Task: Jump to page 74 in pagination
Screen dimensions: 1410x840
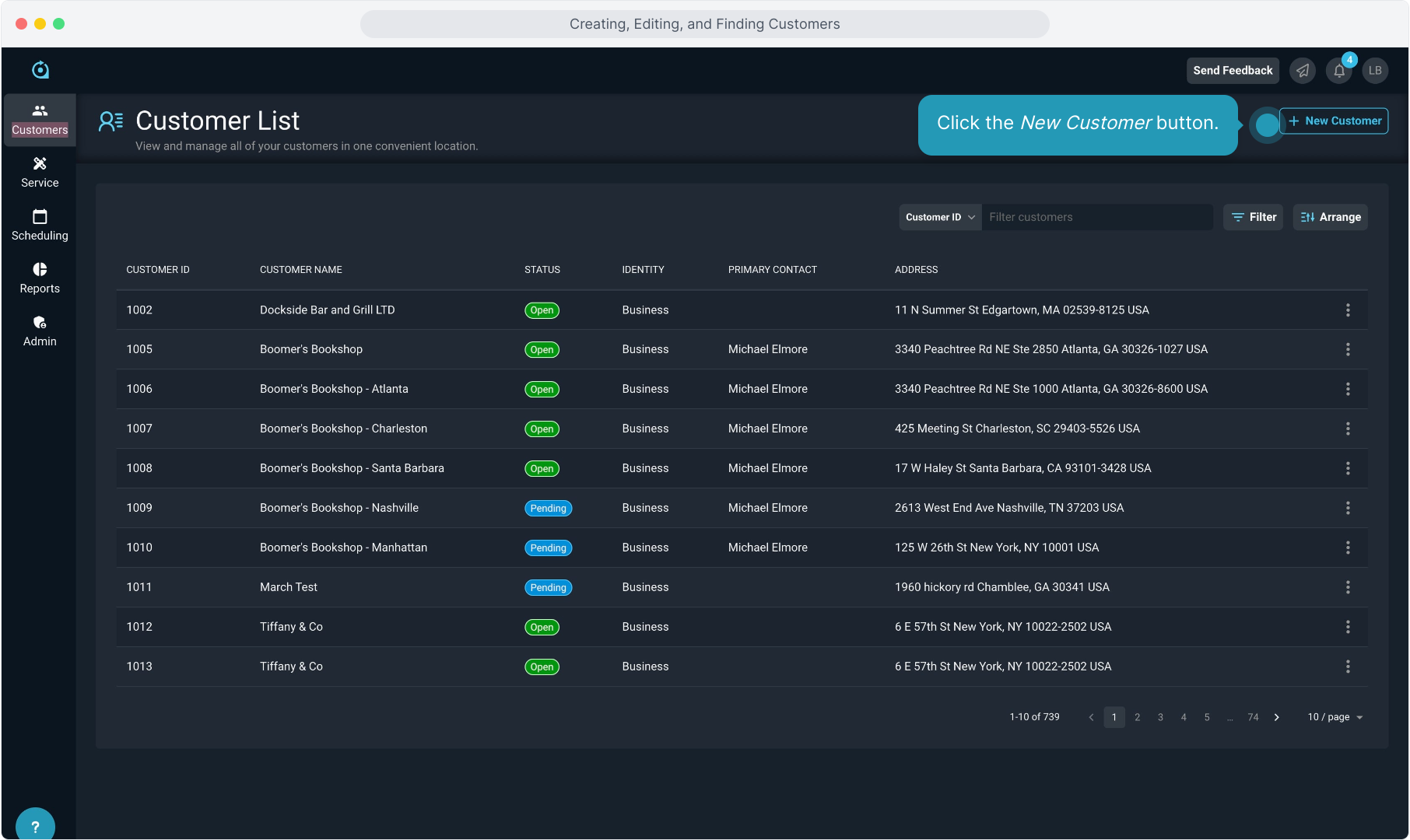Action: (x=1253, y=717)
